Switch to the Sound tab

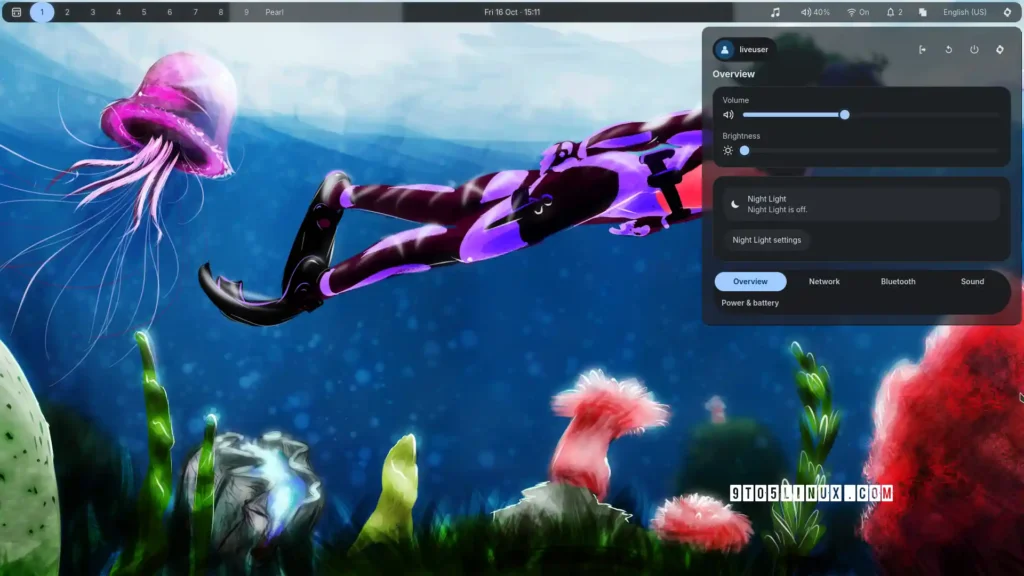pos(972,281)
